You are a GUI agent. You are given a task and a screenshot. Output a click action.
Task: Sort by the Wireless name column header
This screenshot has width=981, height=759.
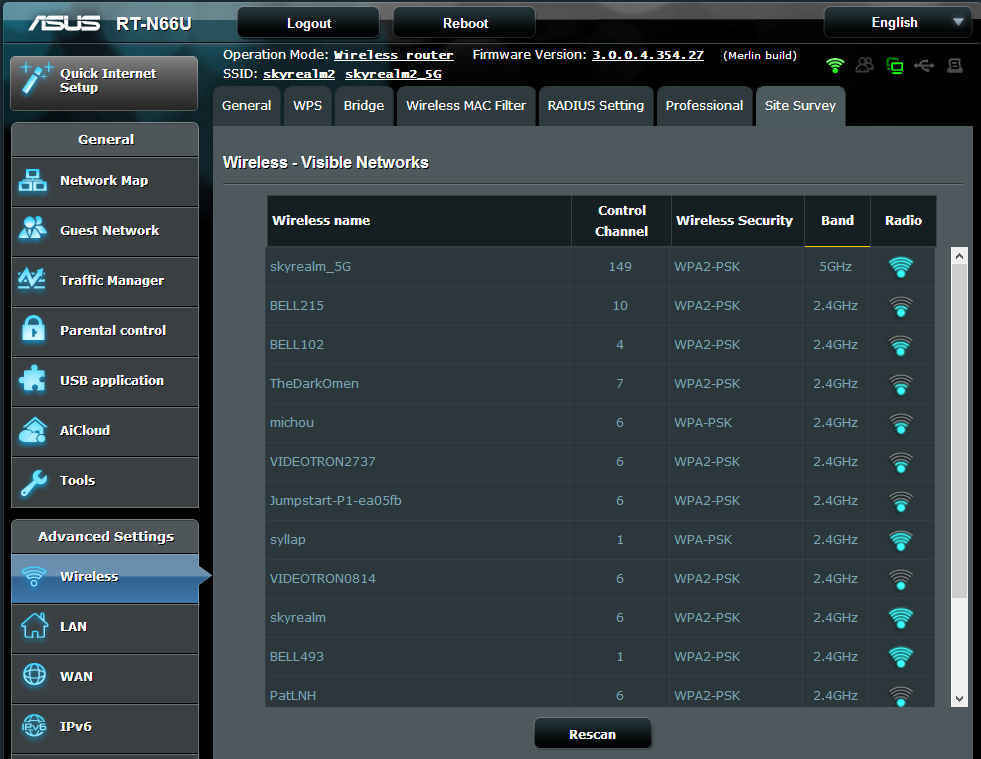(419, 221)
